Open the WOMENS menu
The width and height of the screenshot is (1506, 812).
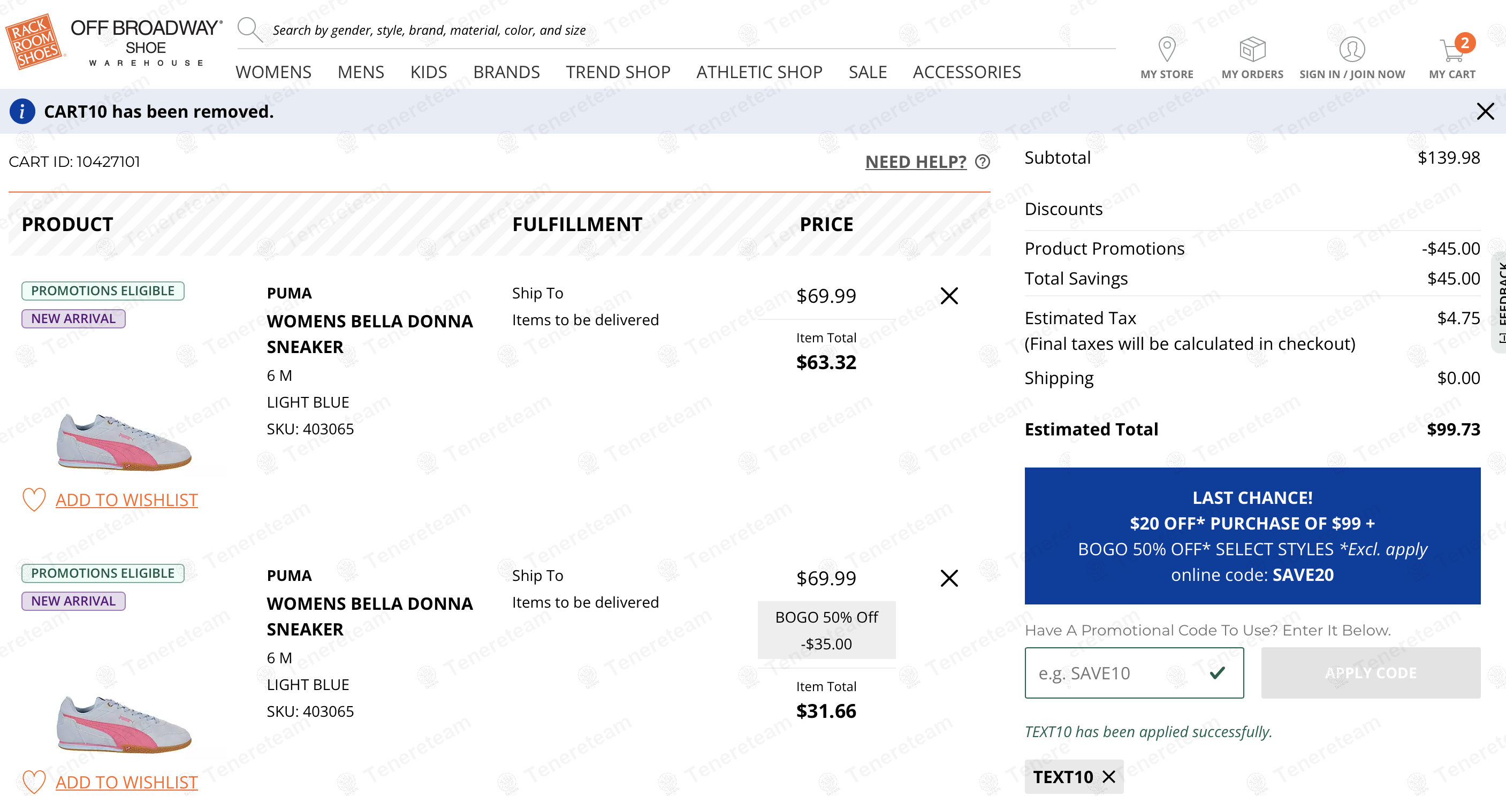[273, 72]
